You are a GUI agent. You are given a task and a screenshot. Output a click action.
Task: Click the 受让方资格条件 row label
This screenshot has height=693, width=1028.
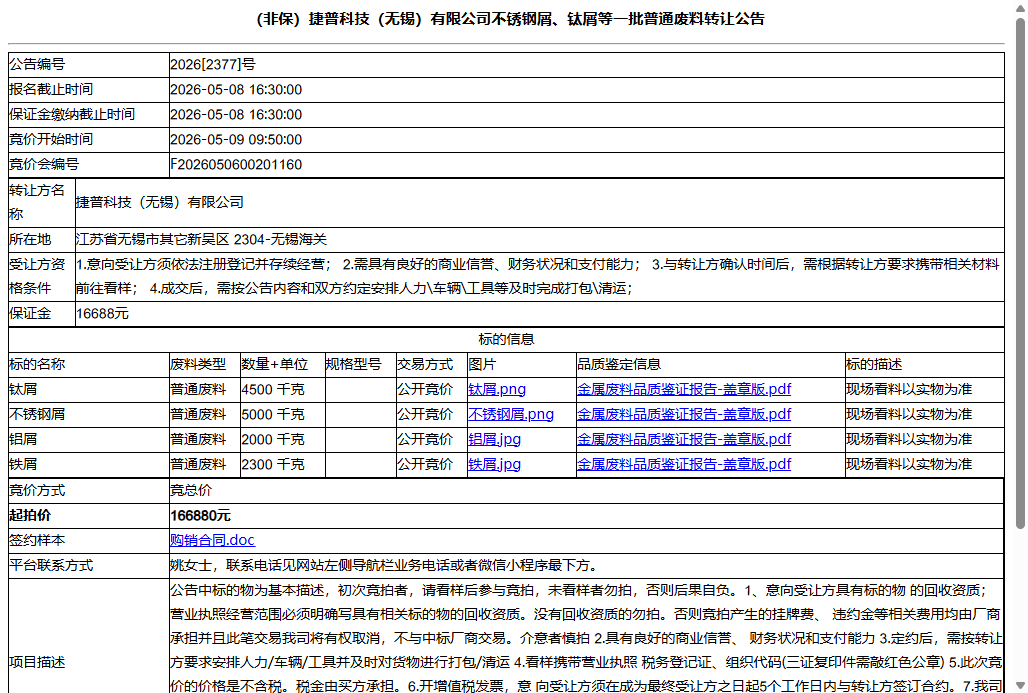[x=37, y=277]
